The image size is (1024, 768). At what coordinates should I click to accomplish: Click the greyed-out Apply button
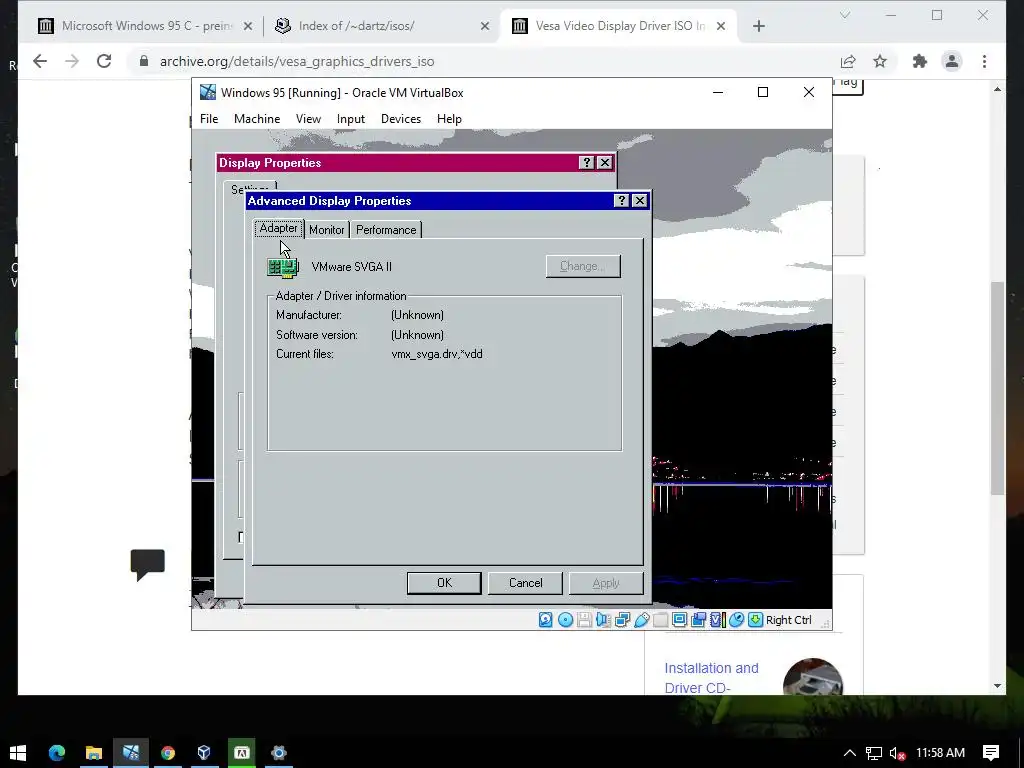pos(606,583)
